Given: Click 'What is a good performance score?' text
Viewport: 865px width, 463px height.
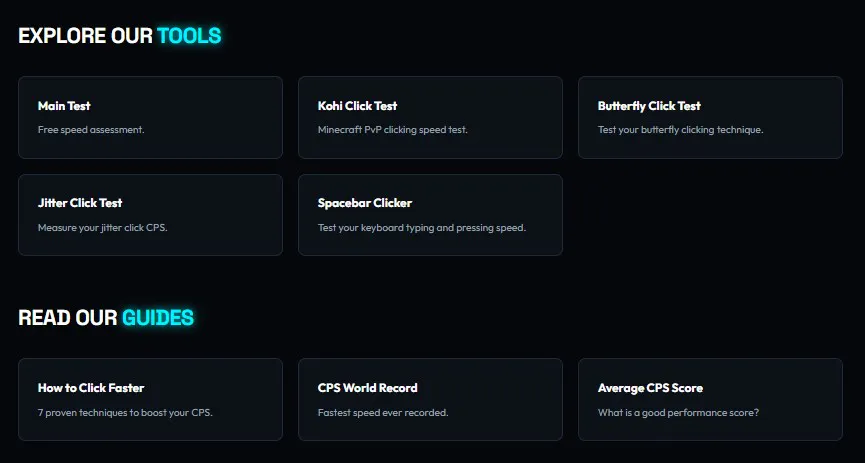Looking at the screenshot, I should click(678, 413).
